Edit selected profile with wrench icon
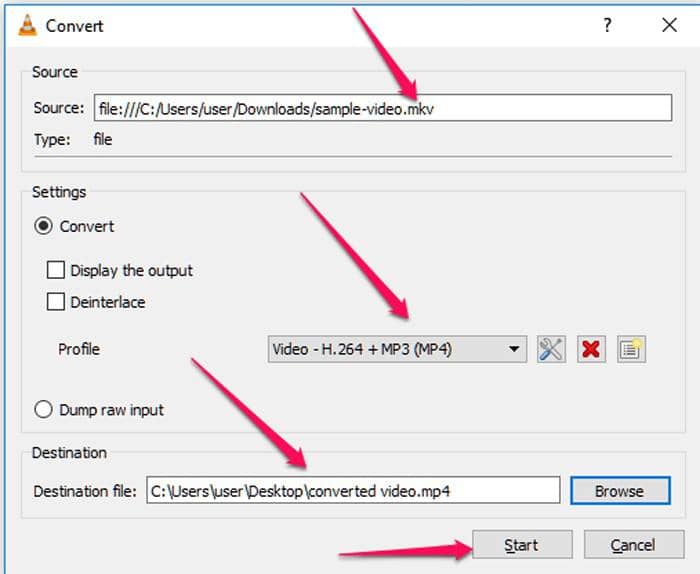This screenshot has width=700, height=574. click(x=551, y=349)
